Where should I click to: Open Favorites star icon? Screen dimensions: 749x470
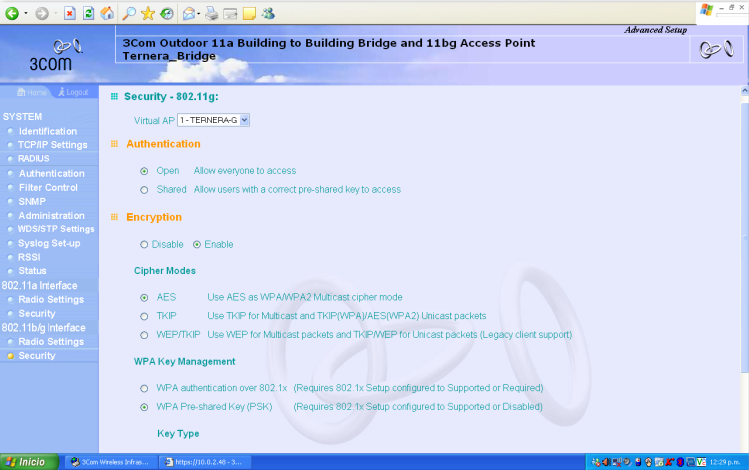coord(148,13)
